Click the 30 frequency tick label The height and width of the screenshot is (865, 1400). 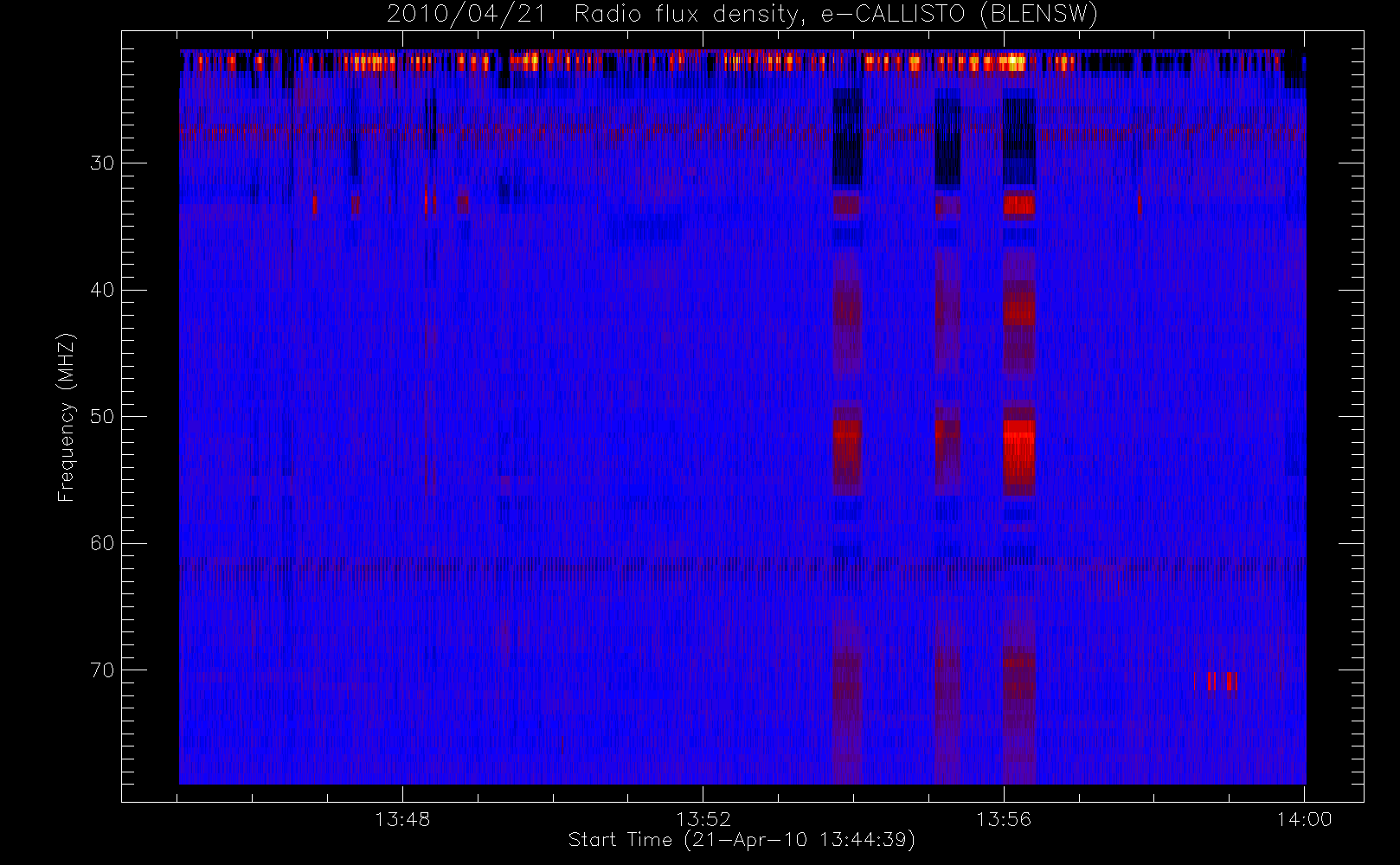tap(102, 163)
